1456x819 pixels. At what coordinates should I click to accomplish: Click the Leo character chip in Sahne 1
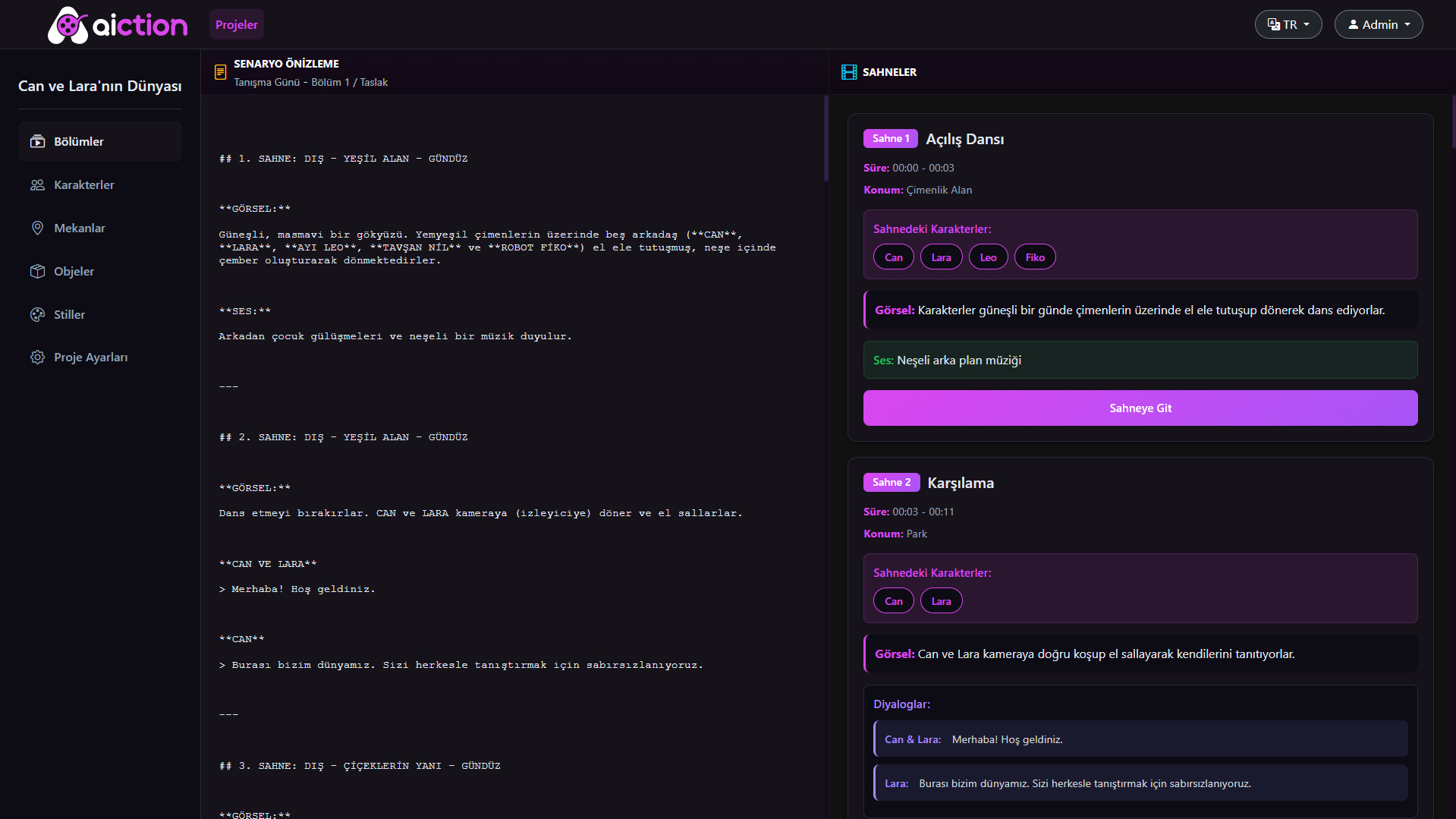988,257
